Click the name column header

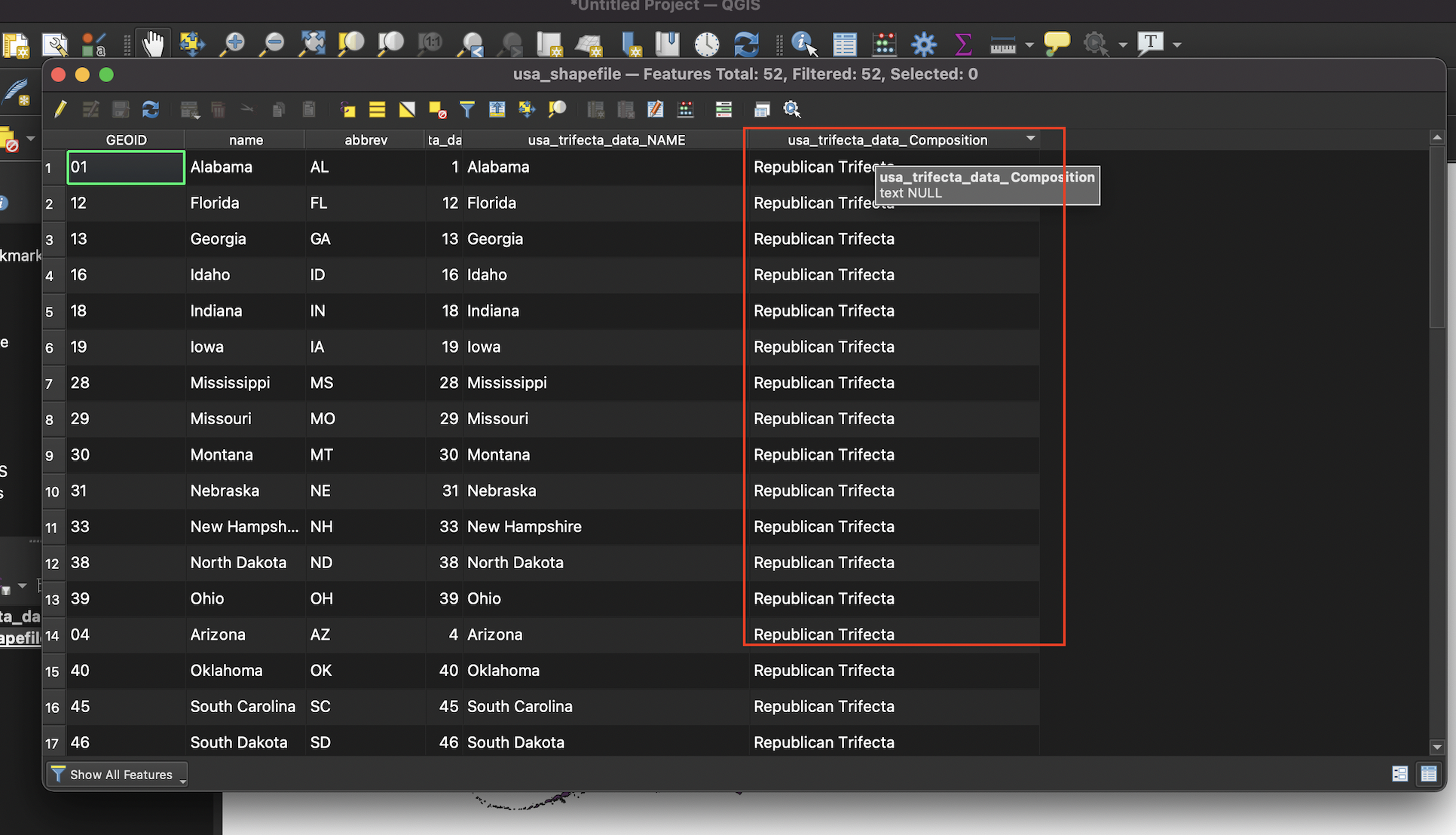pyautogui.click(x=245, y=139)
